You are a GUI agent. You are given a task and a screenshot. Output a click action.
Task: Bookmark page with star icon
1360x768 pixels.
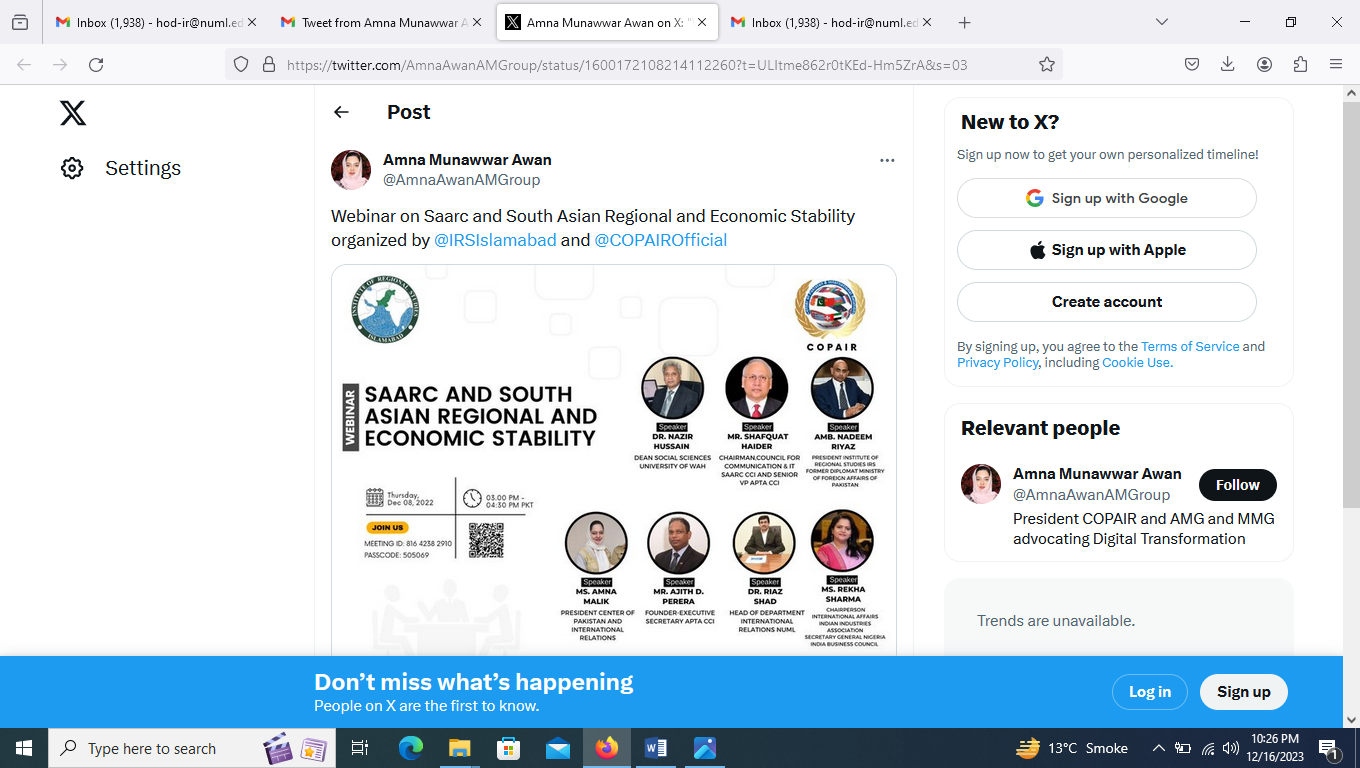coord(1047,64)
